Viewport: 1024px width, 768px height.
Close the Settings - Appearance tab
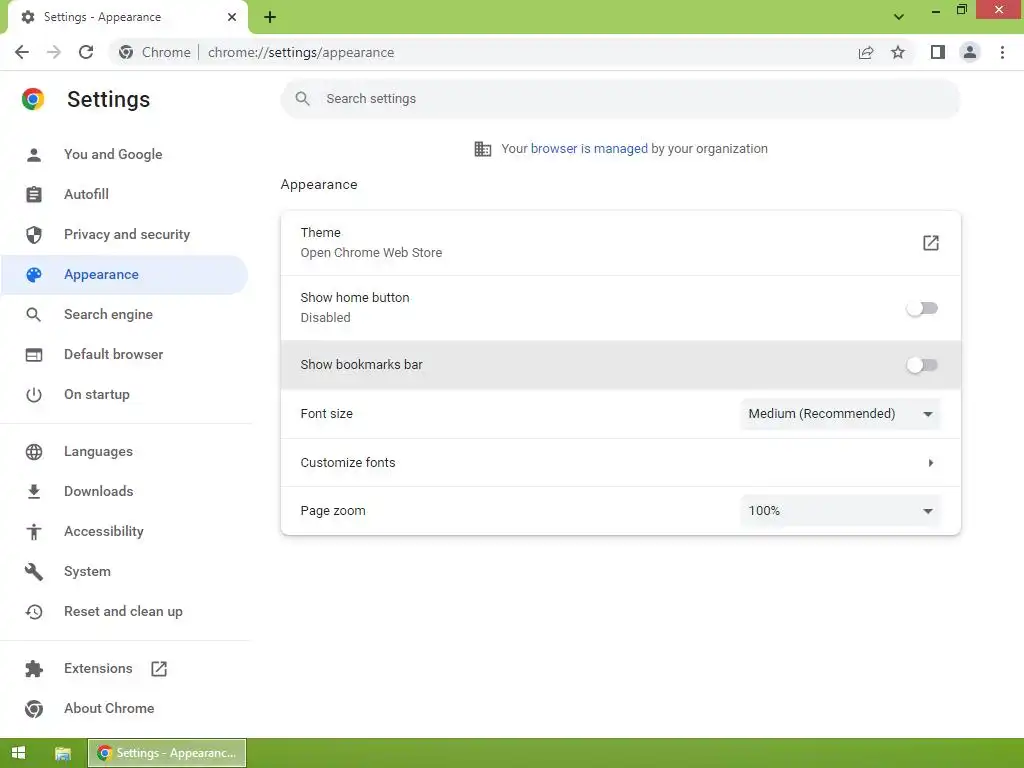[232, 17]
